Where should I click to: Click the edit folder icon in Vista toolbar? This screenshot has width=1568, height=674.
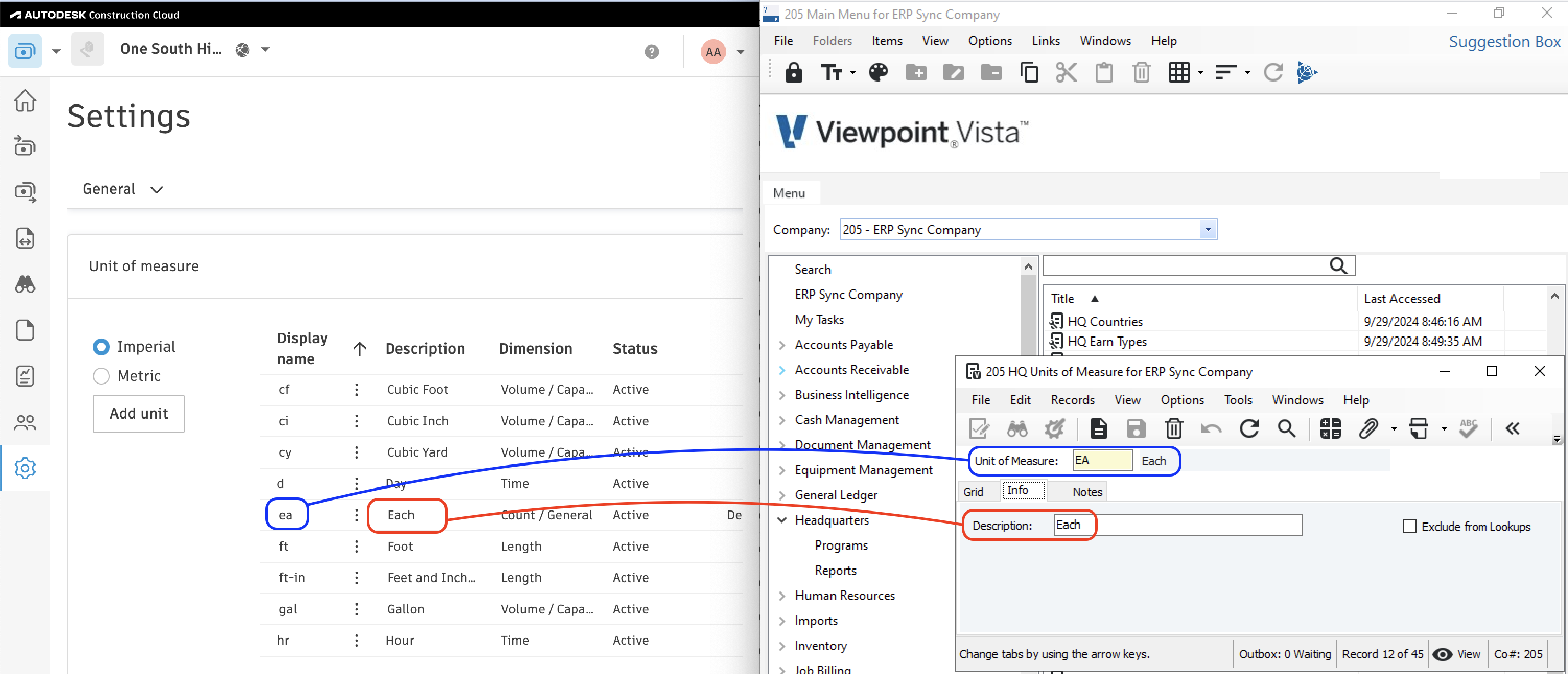click(953, 73)
